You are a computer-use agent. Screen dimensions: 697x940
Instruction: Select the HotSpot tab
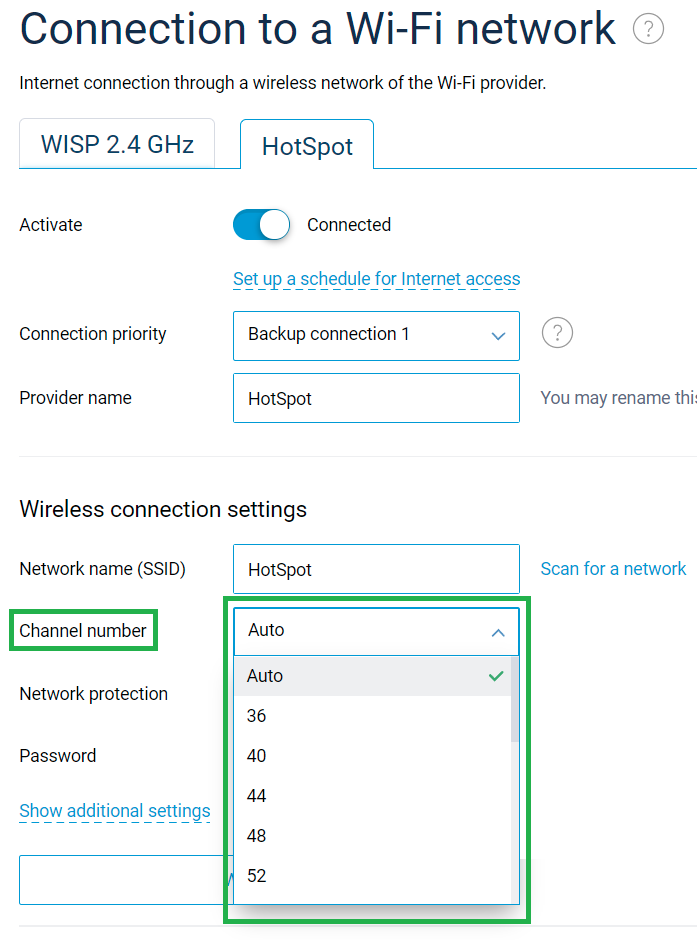tap(307, 147)
